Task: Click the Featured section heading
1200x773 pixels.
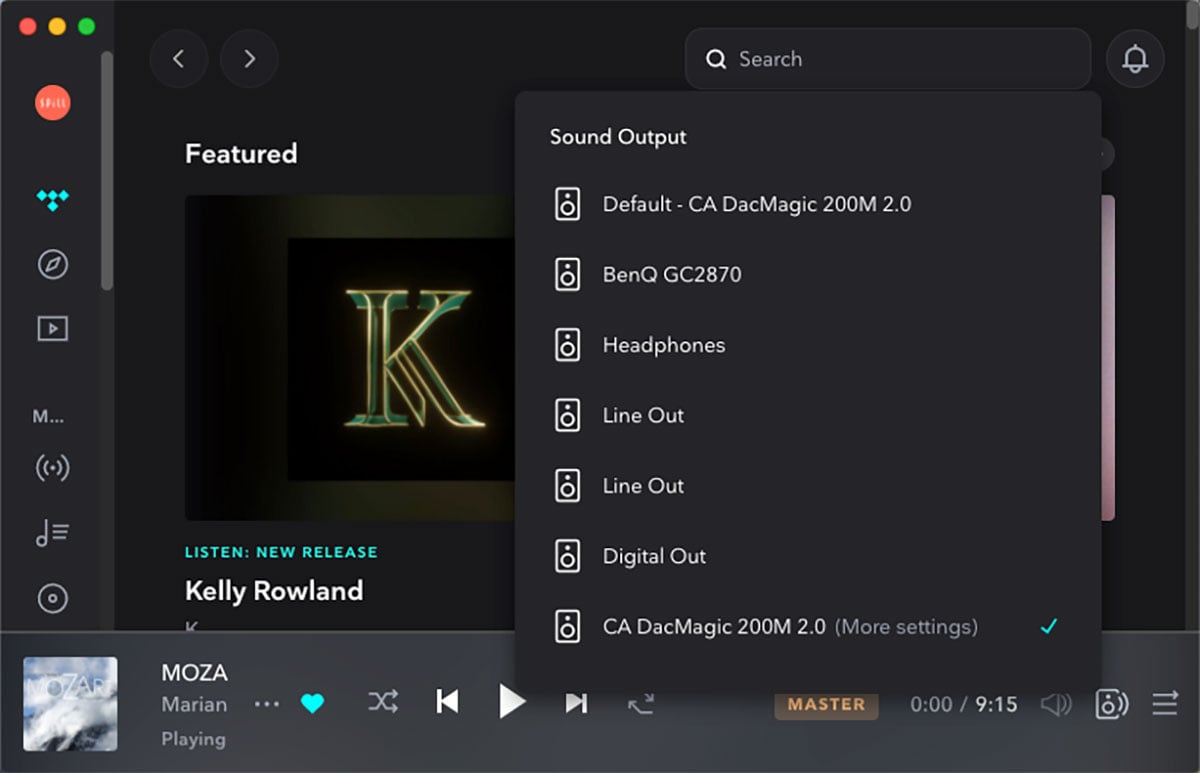Action: click(x=241, y=153)
